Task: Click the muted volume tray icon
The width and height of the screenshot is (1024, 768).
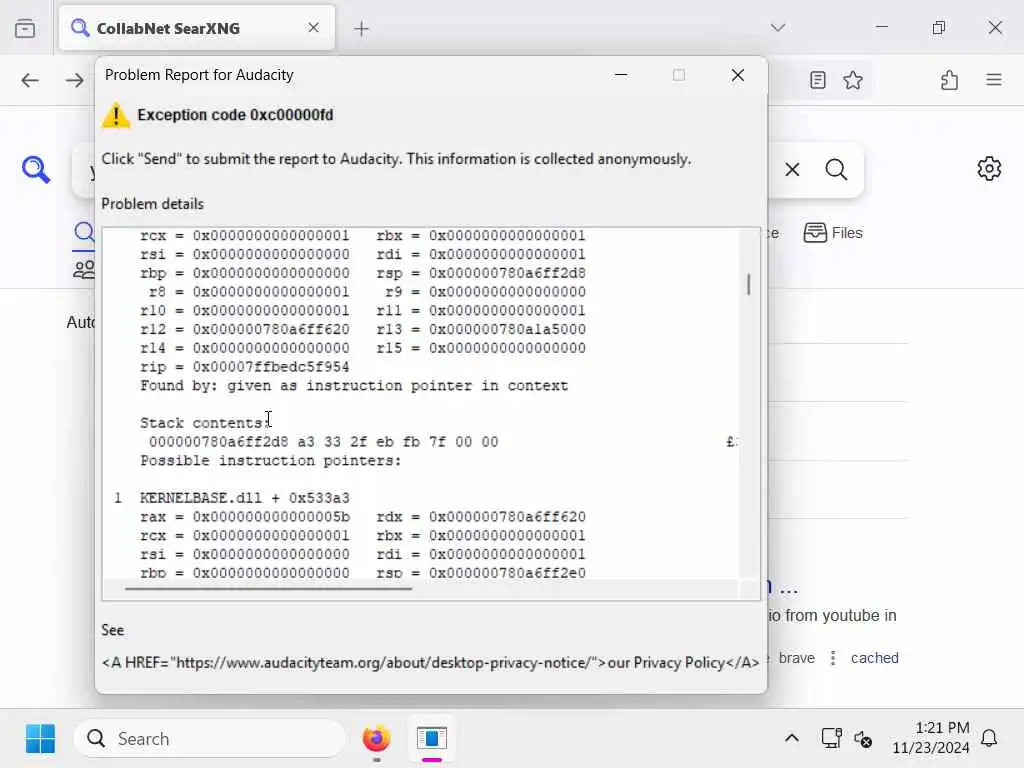Action: (863, 739)
